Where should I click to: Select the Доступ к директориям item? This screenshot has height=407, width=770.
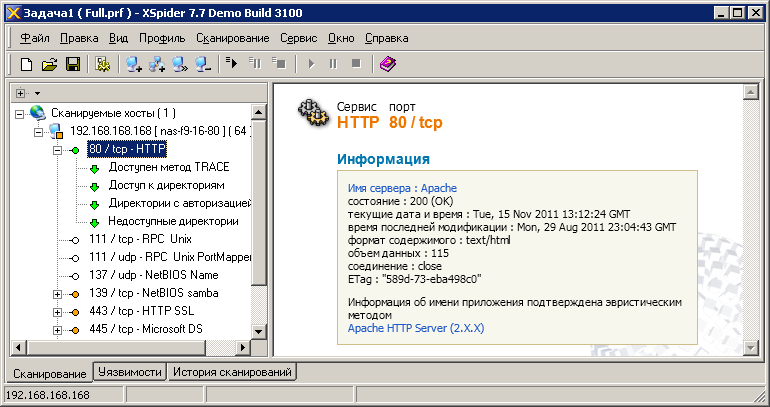pos(166,185)
